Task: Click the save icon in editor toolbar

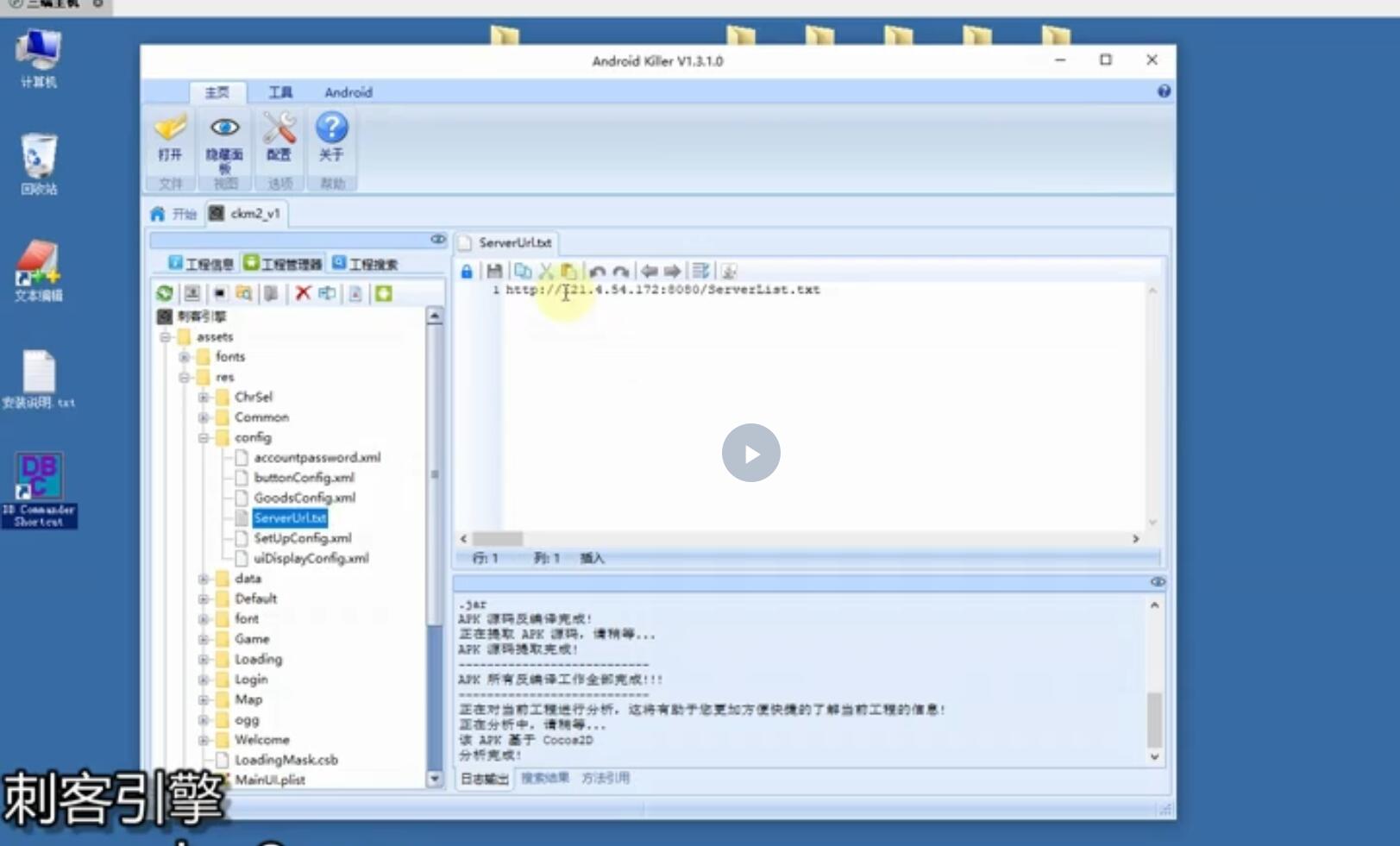Action: (x=494, y=272)
